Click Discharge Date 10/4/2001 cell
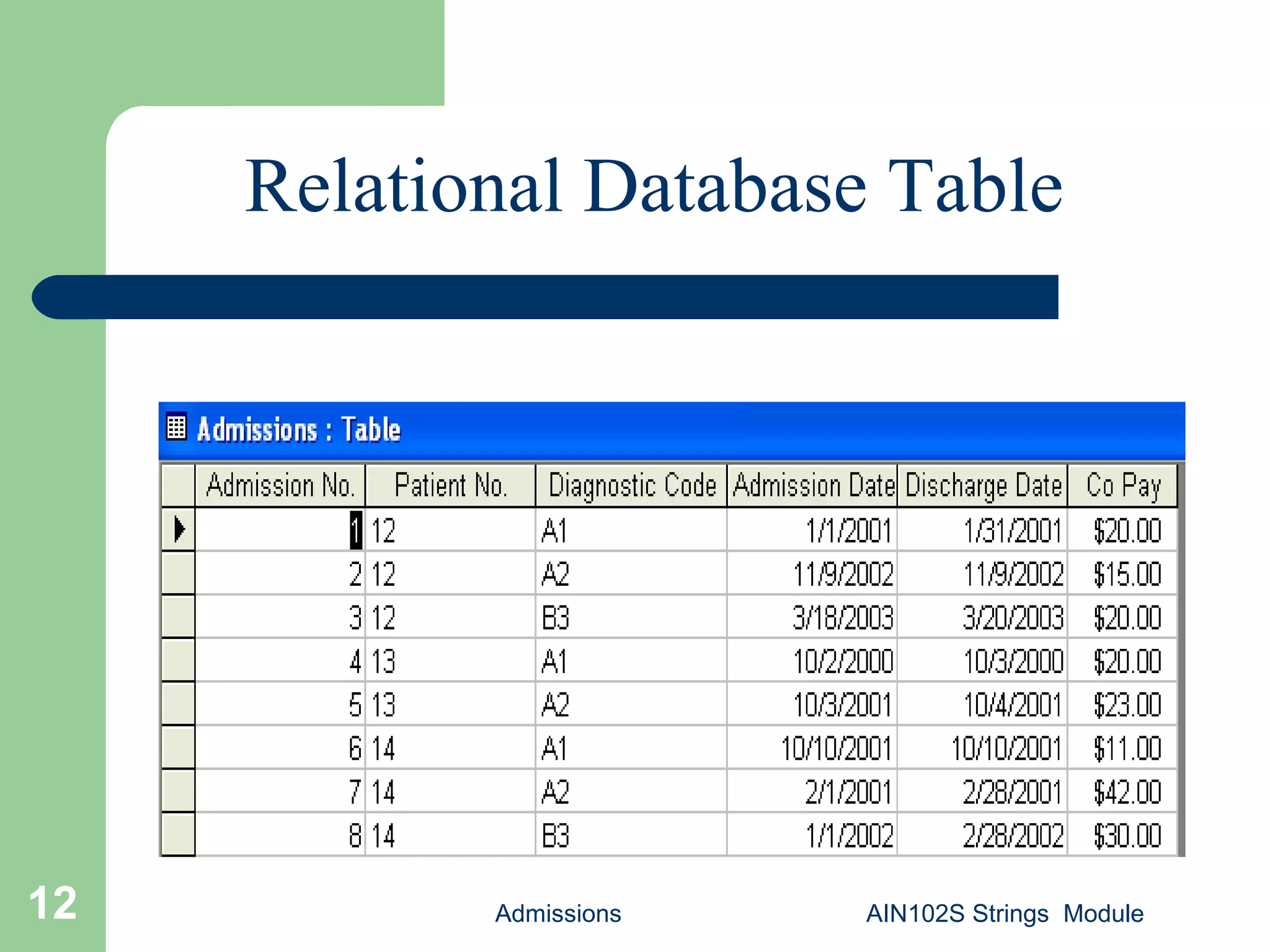1270x952 pixels. coord(983,704)
